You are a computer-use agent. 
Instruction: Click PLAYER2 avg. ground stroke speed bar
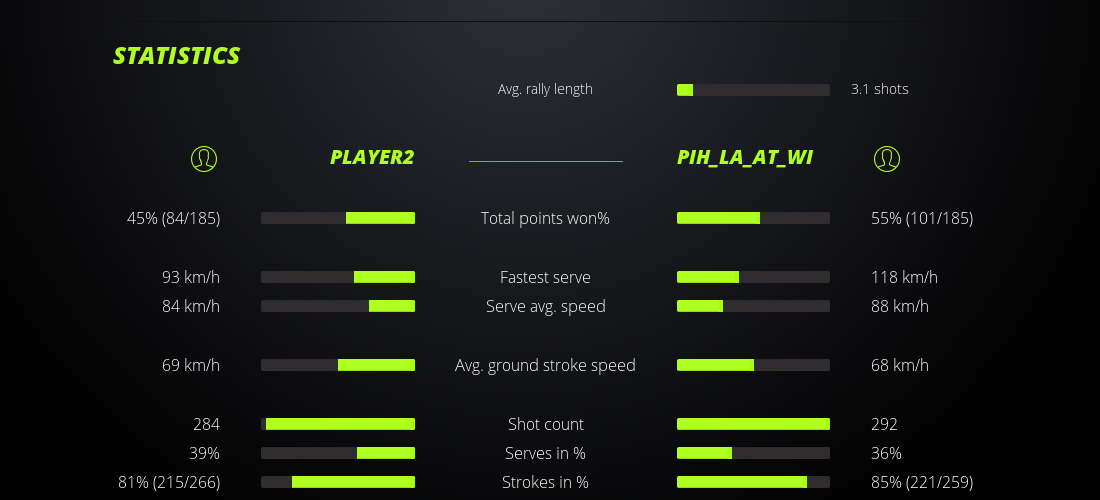tap(338, 365)
